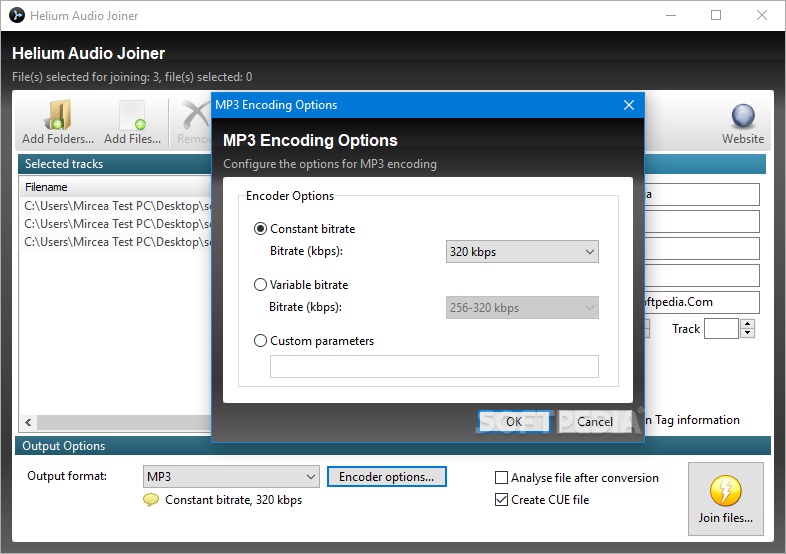
Task: Select the Custom parameters radio button
Action: coord(260,341)
